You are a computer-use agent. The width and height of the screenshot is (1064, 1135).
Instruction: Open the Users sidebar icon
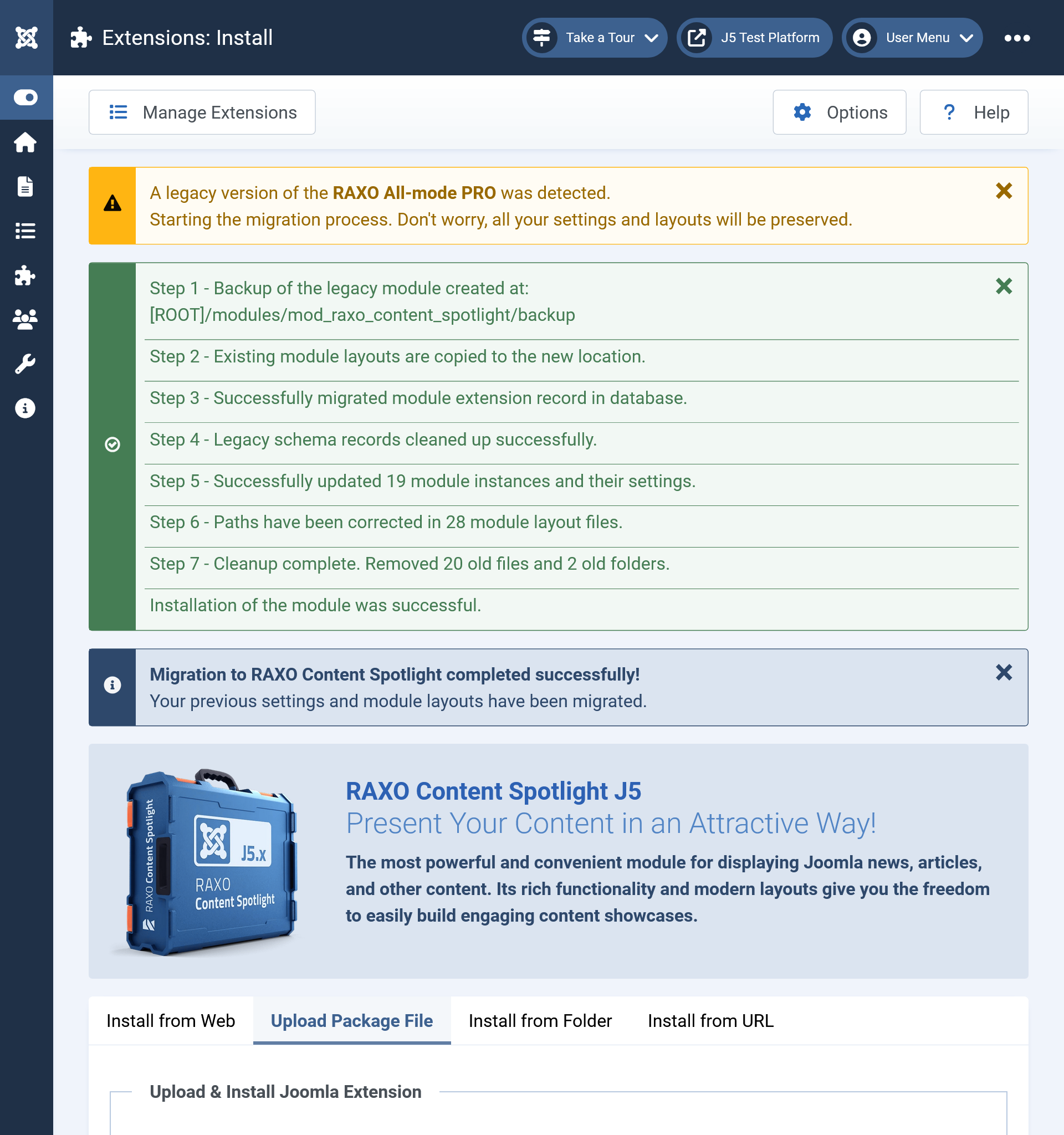point(25,320)
